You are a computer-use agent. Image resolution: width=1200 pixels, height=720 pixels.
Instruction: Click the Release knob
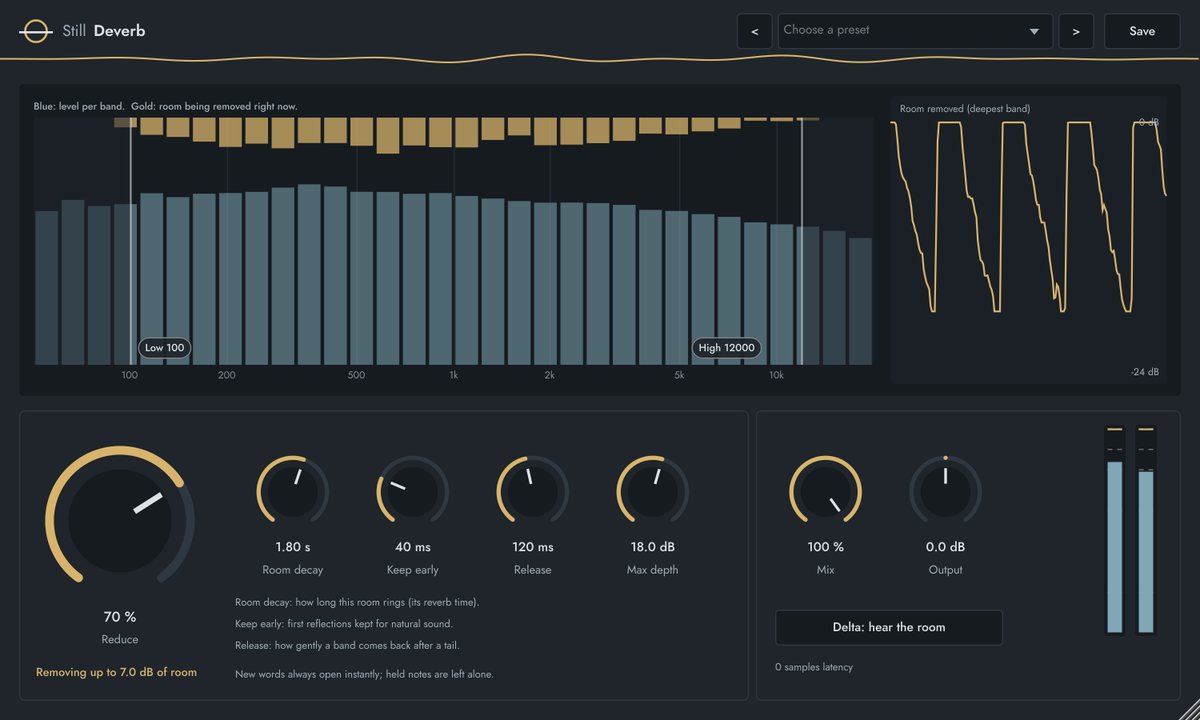533,492
